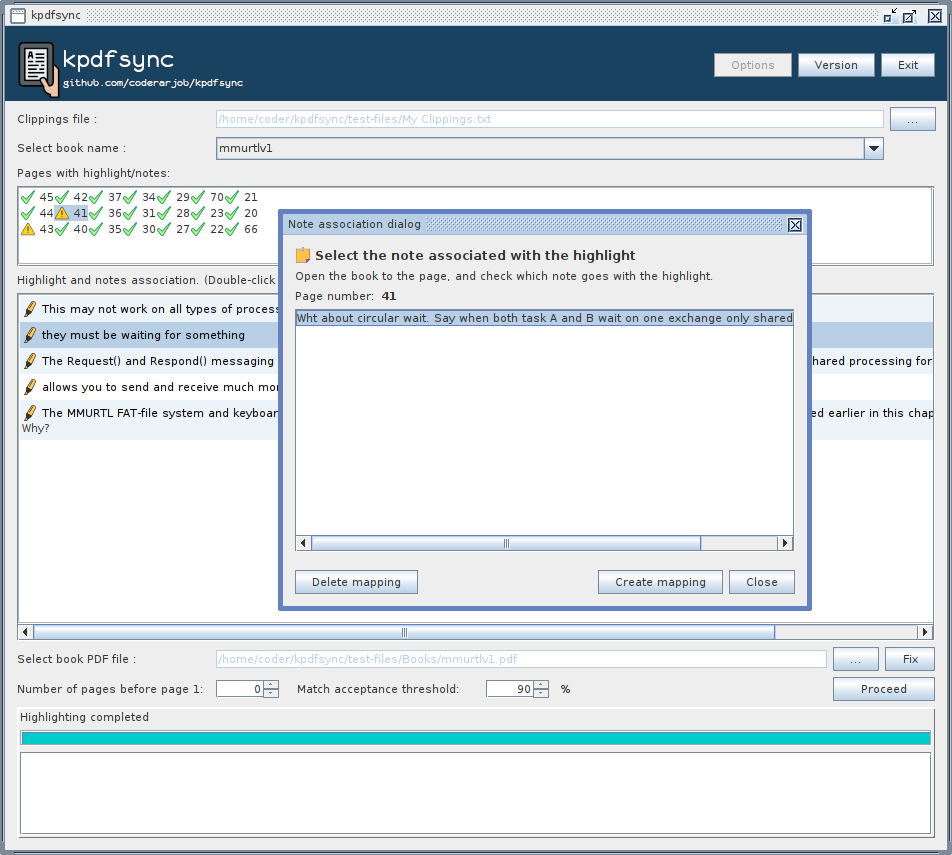
Task: Click the book PDF file path field
Action: tap(521, 659)
